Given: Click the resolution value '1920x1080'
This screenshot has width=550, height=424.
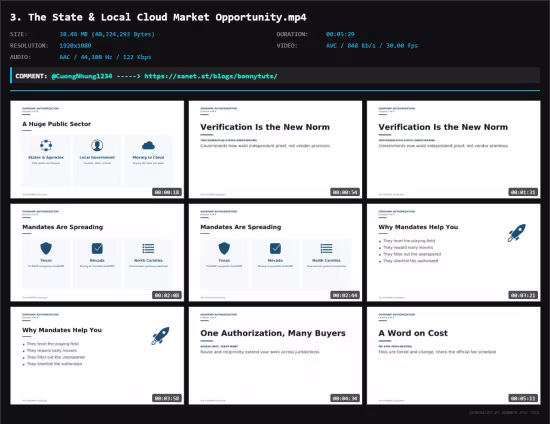Looking at the screenshot, I should point(75,46).
